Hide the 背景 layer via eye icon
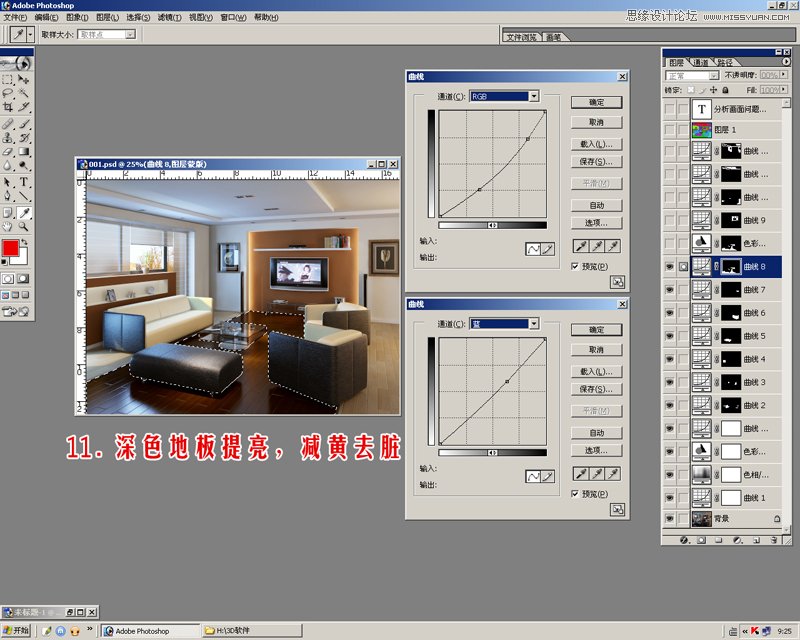 pyautogui.click(x=669, y=519)
